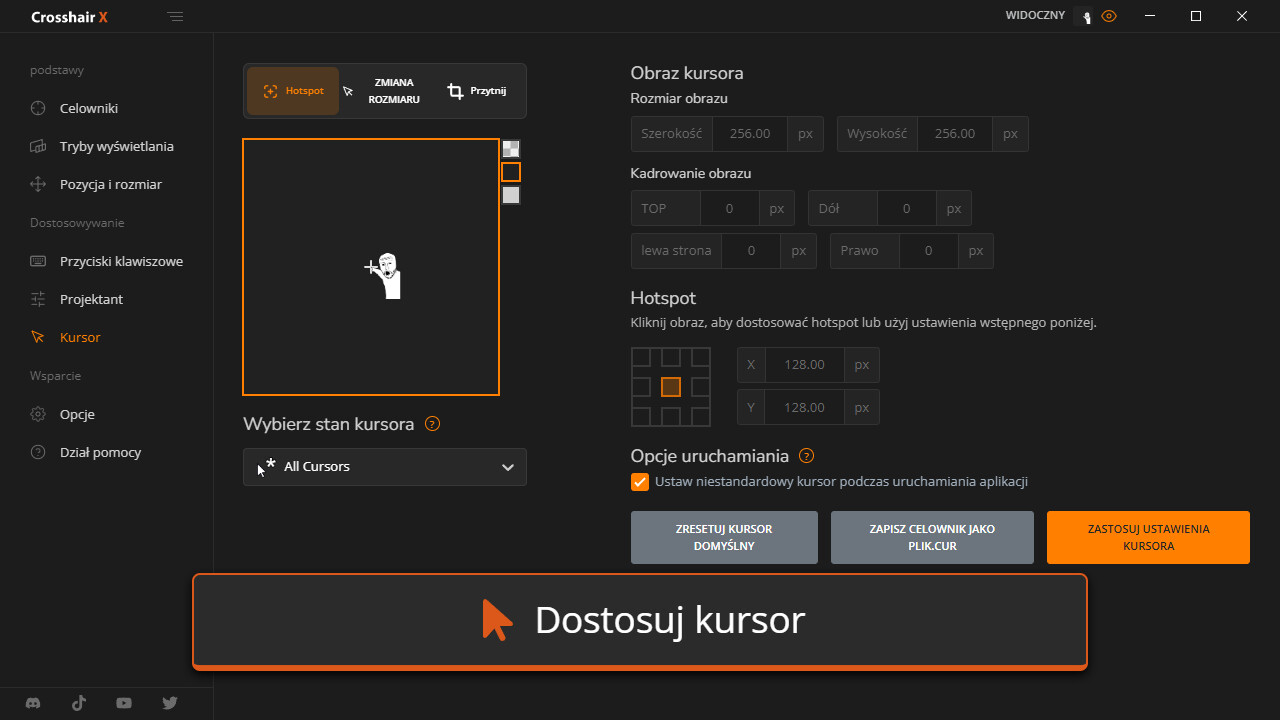Viewport: 1280px width, 720px height.
Task: Click the help icon beside Wybierz stan kursora
Action: [x=432, y=424]
